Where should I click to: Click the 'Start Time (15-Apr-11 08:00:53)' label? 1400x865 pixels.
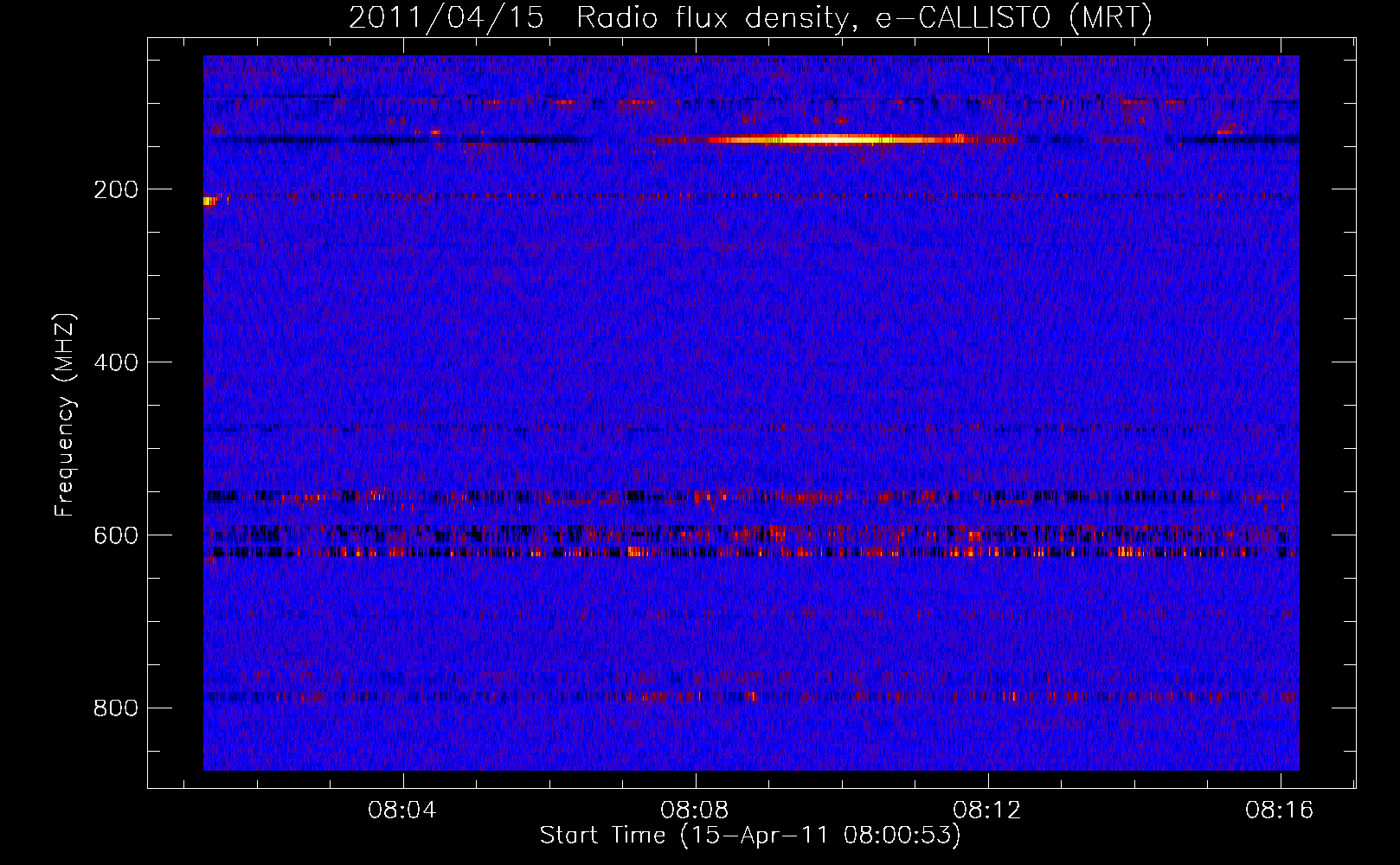pos(750,836)
